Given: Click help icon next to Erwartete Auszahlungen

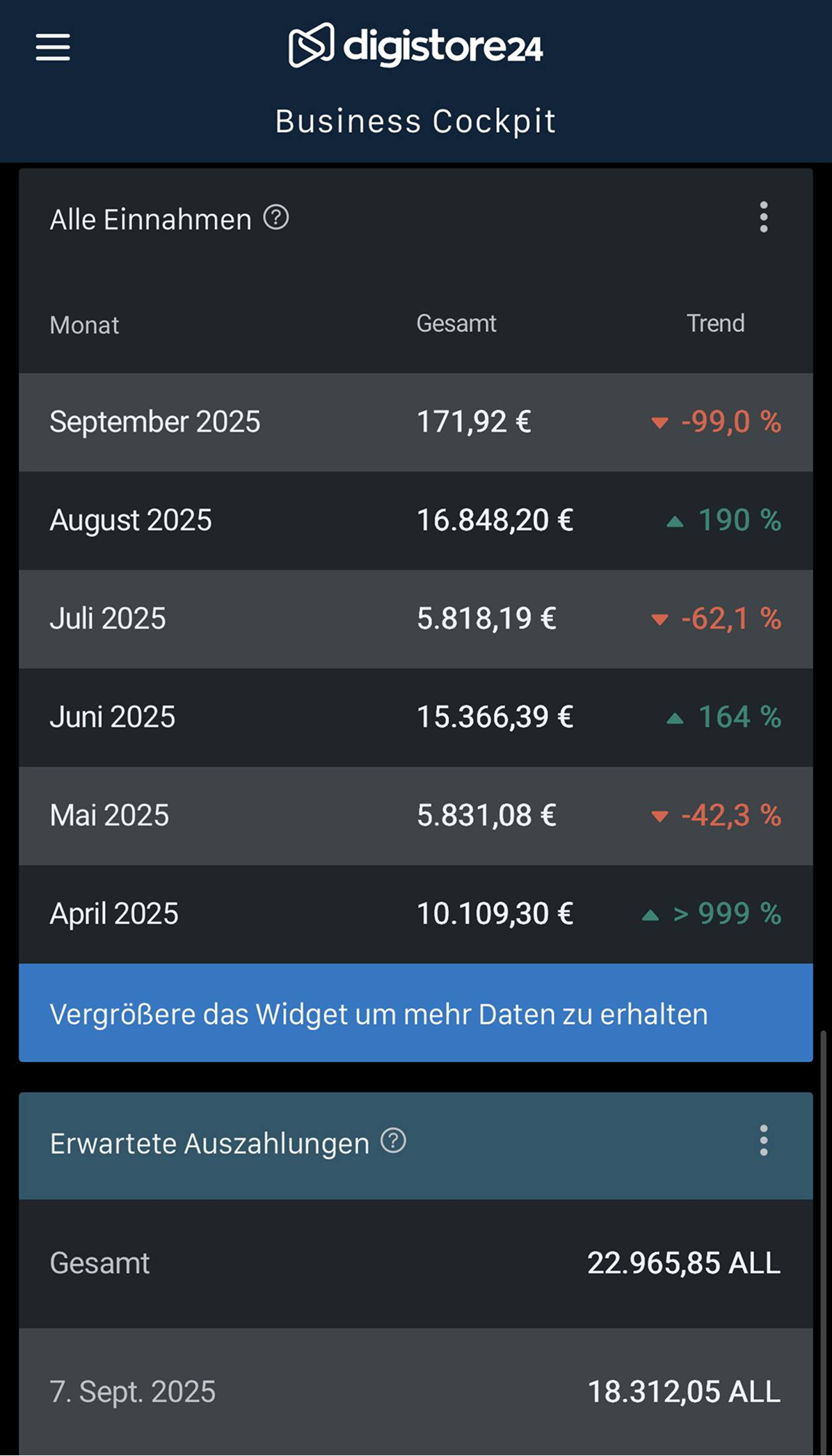Looking at the screenshot, I should coord(393,1141).
